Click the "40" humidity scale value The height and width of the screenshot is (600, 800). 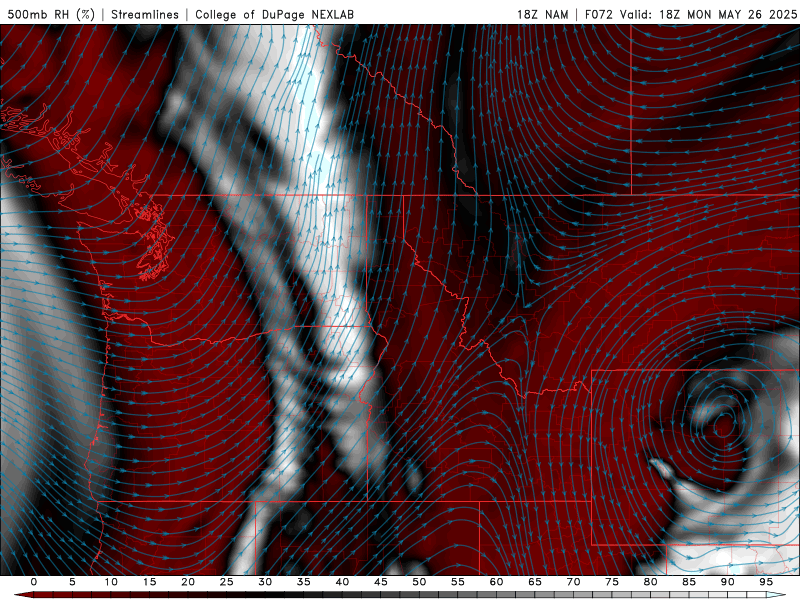pyautogui.click(x=342, y=582)
